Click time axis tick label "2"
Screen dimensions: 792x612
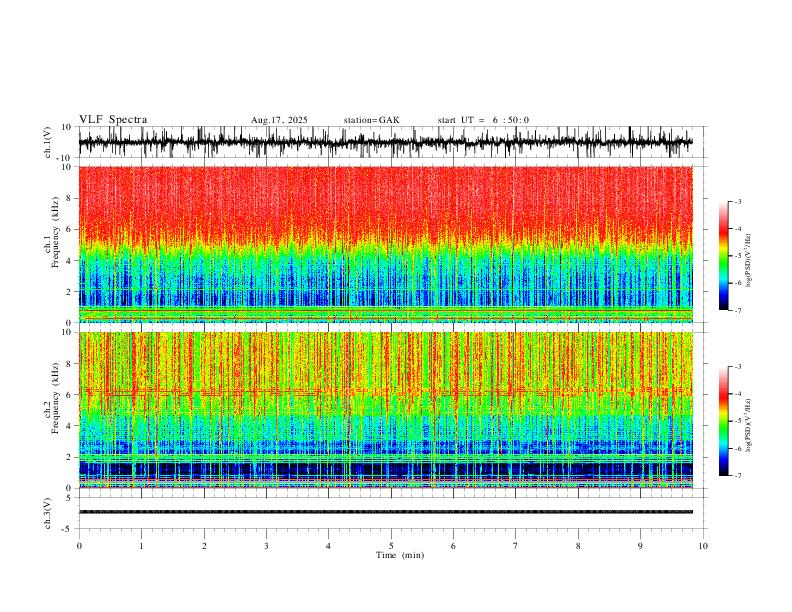pyautogui.click(x=204, y=546)
